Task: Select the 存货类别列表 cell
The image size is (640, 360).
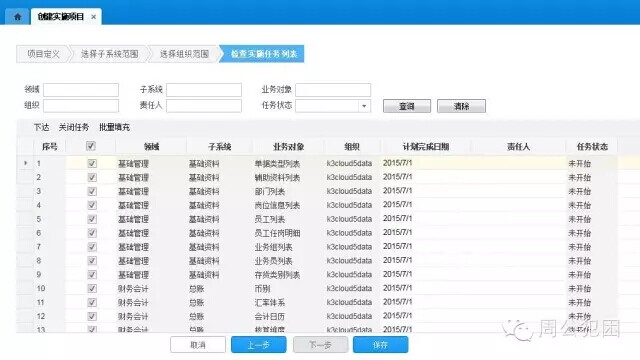Action: [x=277, y=275]
